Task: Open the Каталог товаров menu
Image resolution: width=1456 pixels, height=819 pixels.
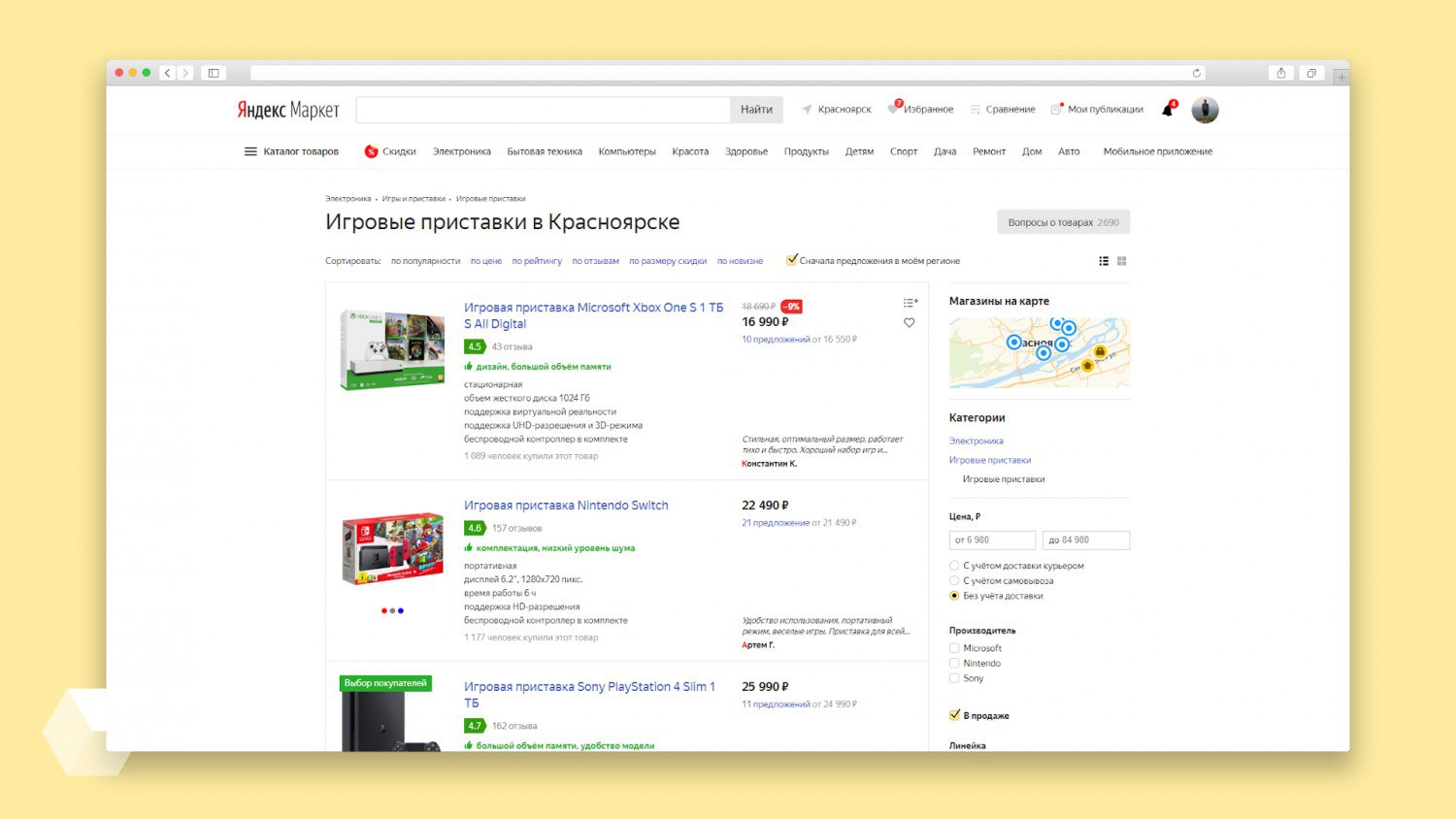Action: point(291,151)
